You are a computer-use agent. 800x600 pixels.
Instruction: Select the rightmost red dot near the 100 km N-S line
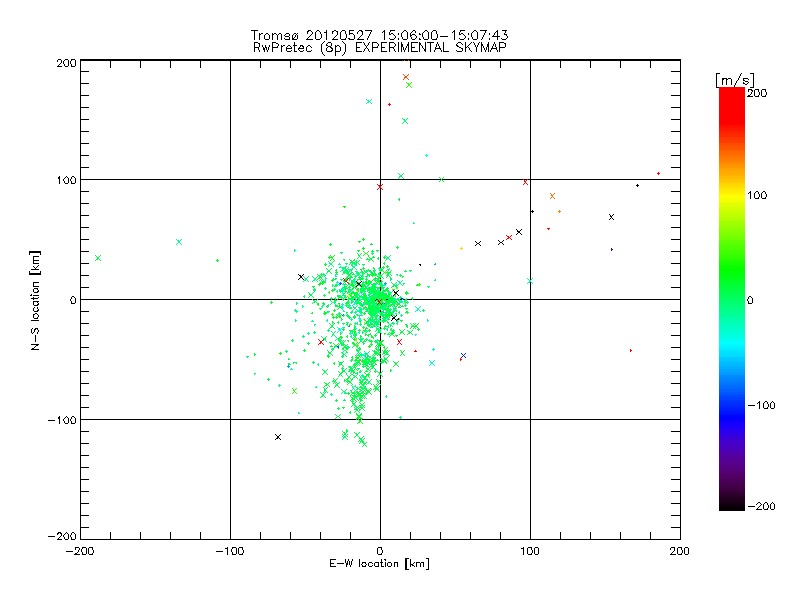(659, 174)
